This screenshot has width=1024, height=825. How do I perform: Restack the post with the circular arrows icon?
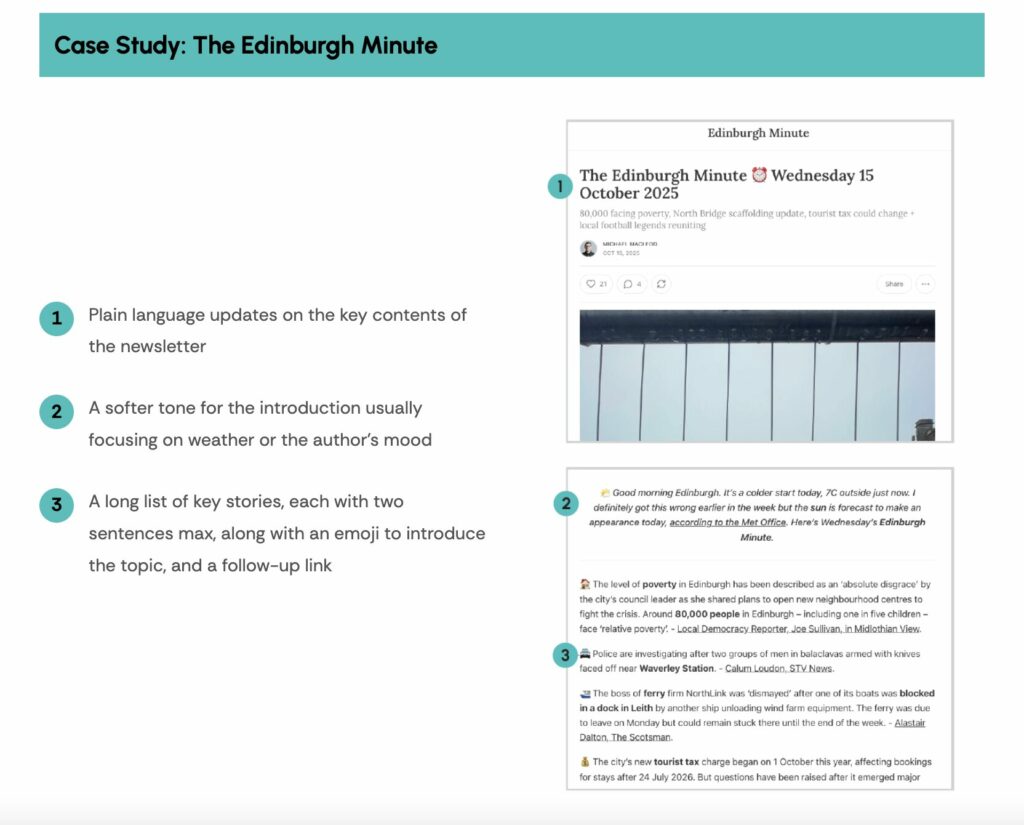pyautogui.click(x=661, y=284)
